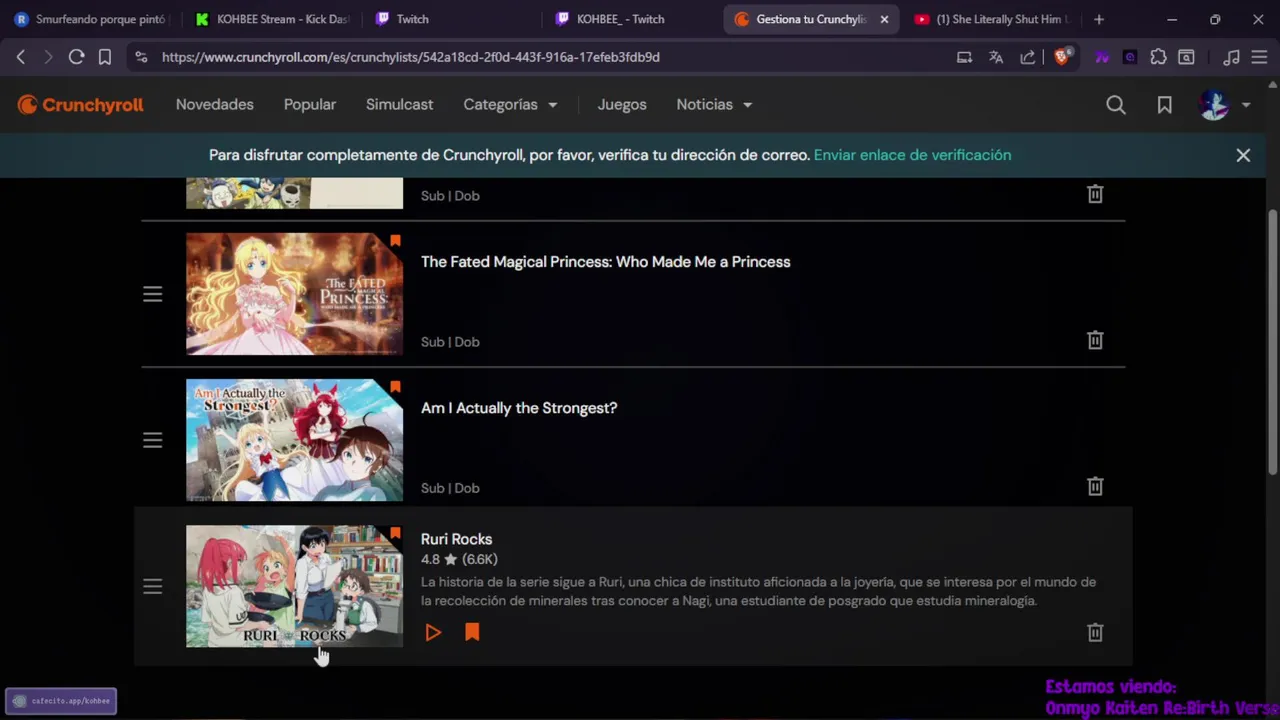1280x720 pixels.
Task: Open the browser main menu hamburger
Action: 1259,57
